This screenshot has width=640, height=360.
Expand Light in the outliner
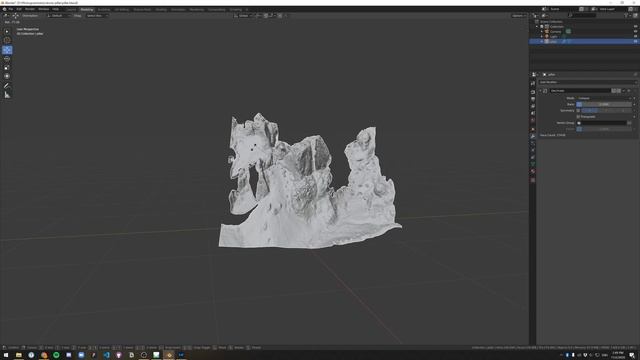click(x=542, y=36)
